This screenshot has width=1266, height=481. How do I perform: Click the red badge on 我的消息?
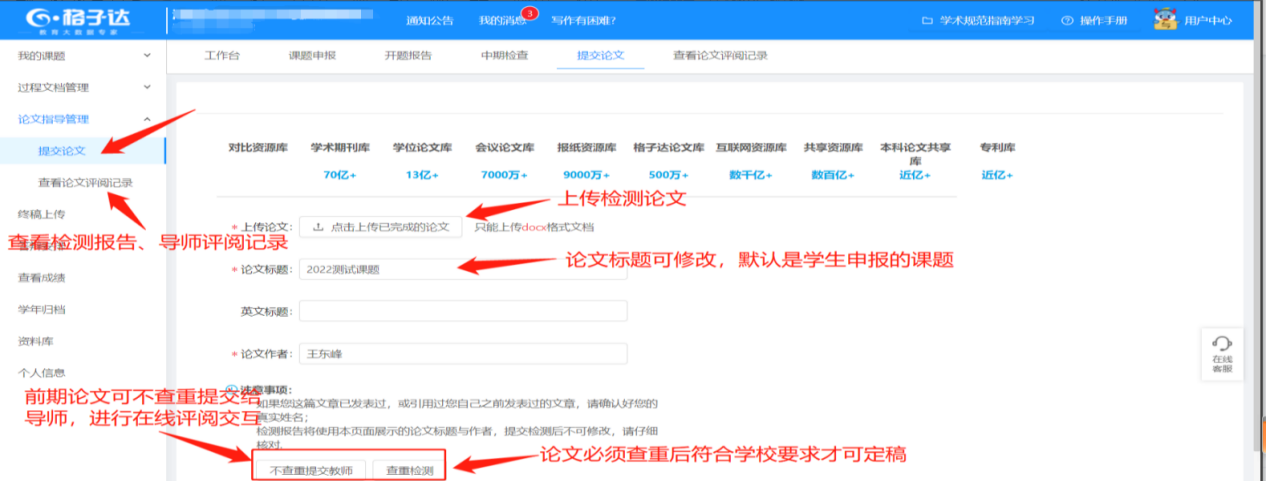tap(529, 13)
